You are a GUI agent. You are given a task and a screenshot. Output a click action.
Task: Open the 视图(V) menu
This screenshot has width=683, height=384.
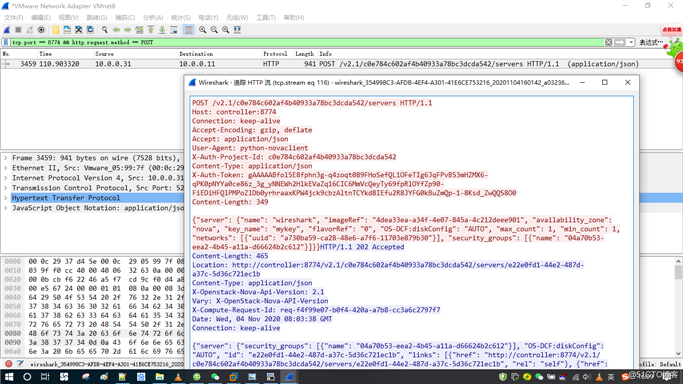point(68,17)
